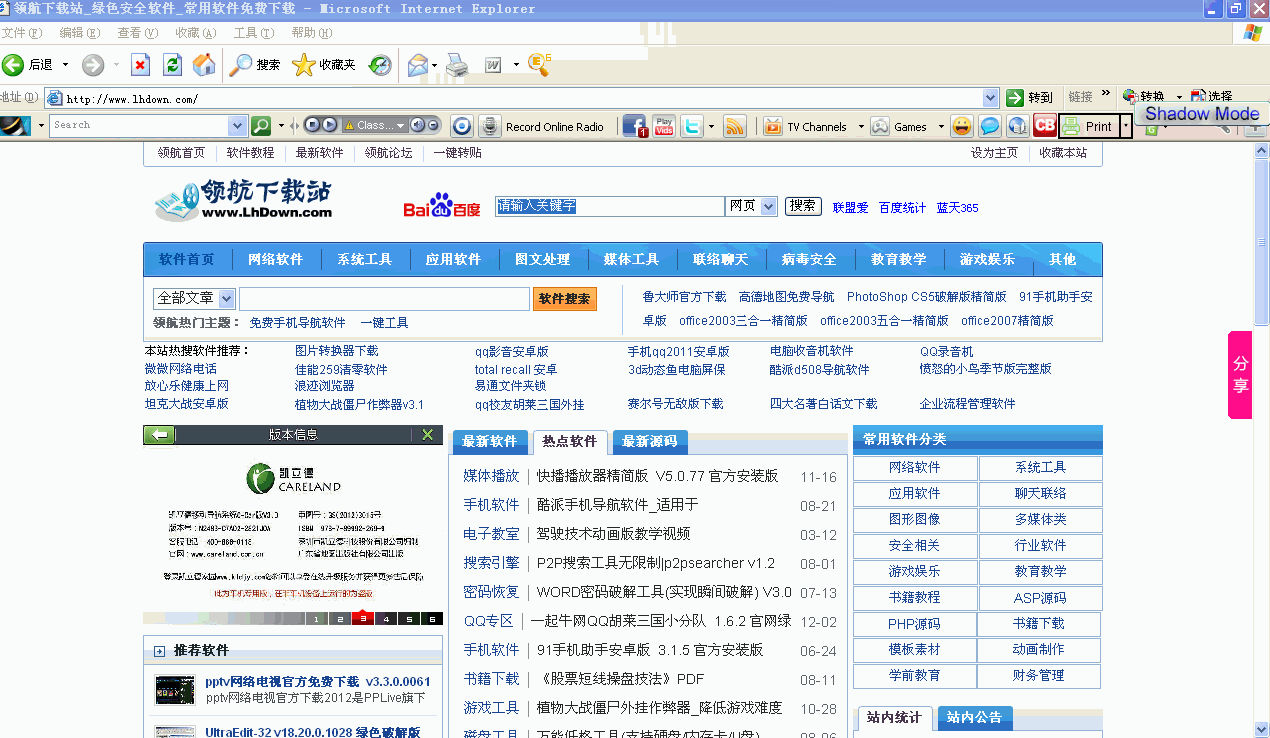Expand the Print button dropdown arrow
The image size is (1270, 738).
click(x=1126, y=126)
